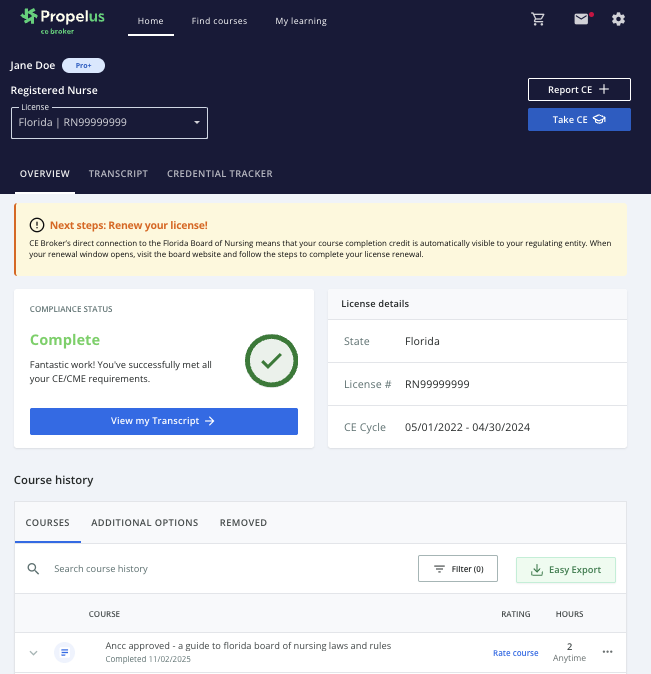
Task: Click the Take CE button
Action: [x=579, y=120]
